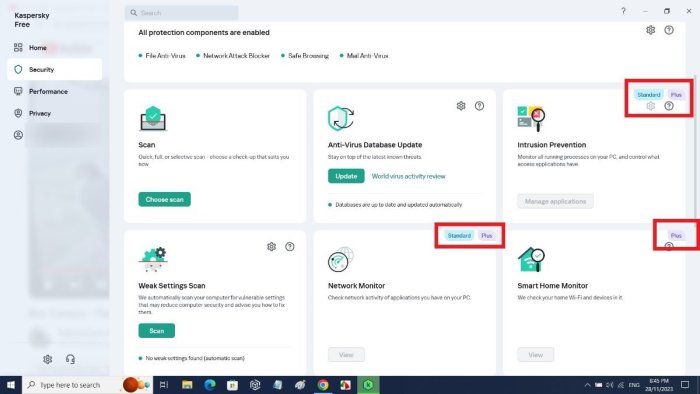Open settings gear at sidebar bottom
The image size is (700, 394).
tap(47, 359)
